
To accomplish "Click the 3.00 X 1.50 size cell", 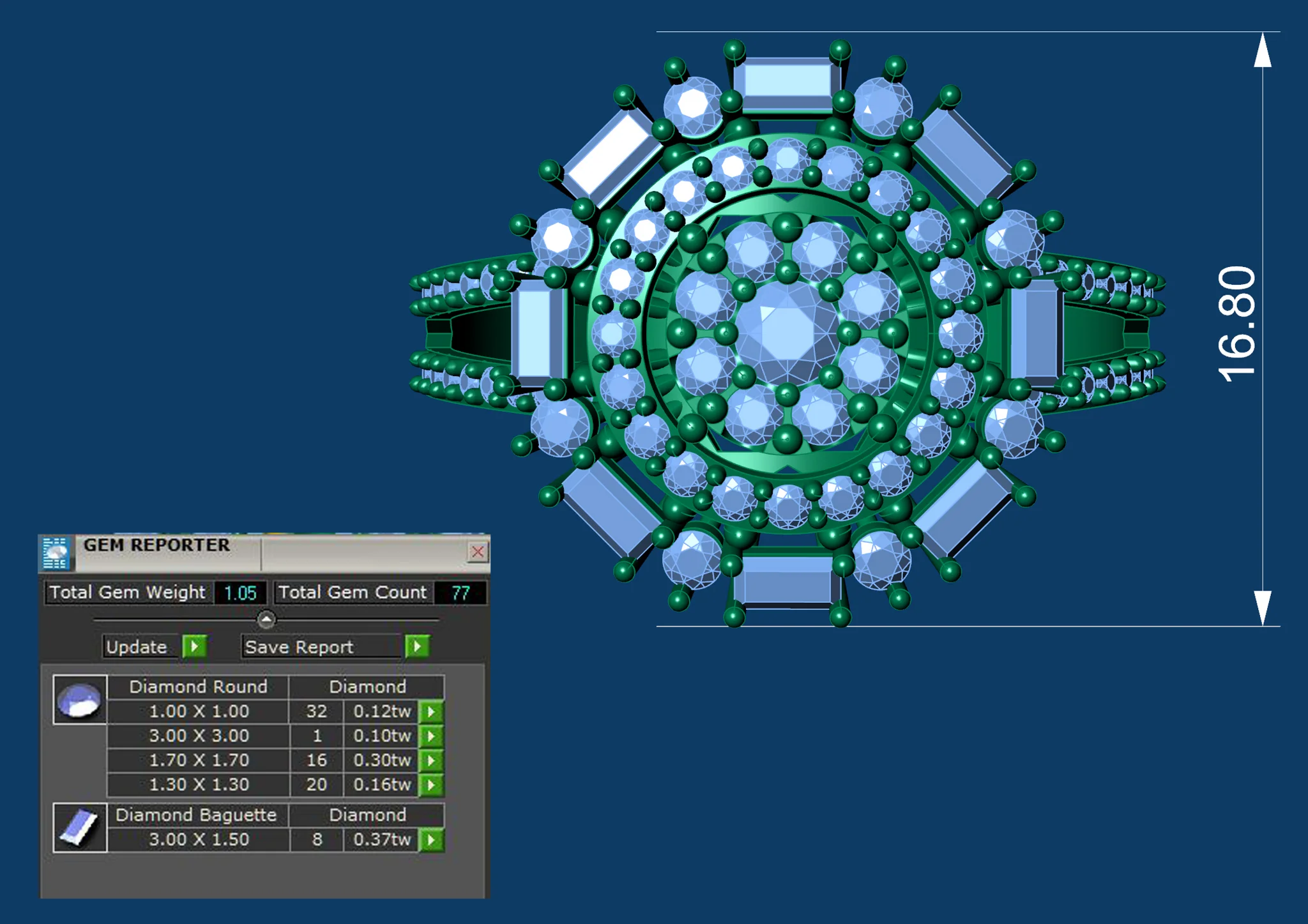I will tap(199, 839).
